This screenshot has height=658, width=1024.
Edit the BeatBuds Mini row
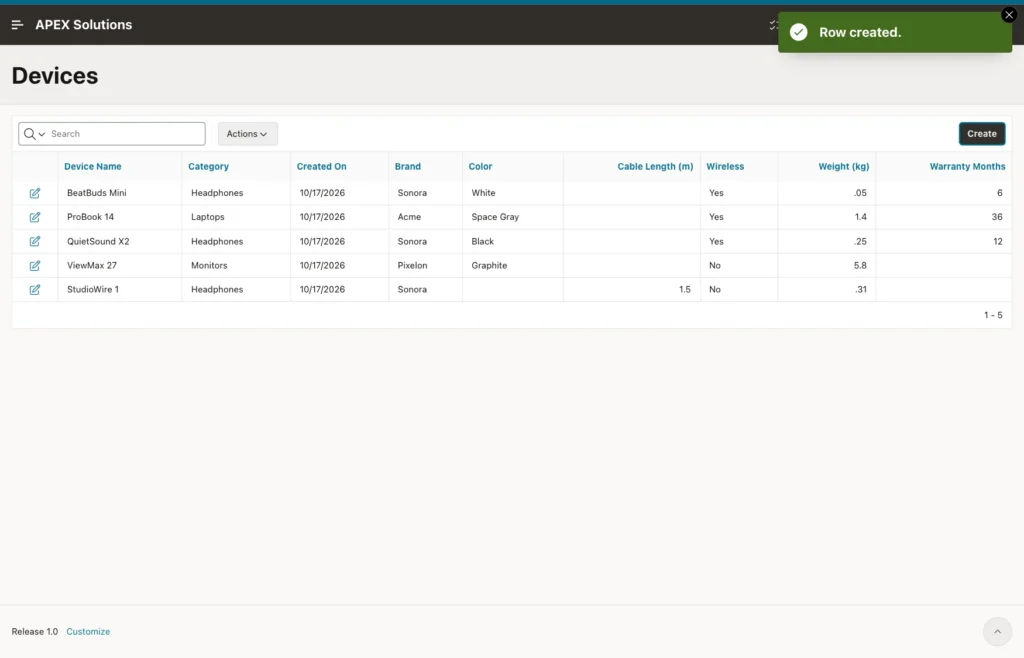pyautogui.click(x=35, y=193)
